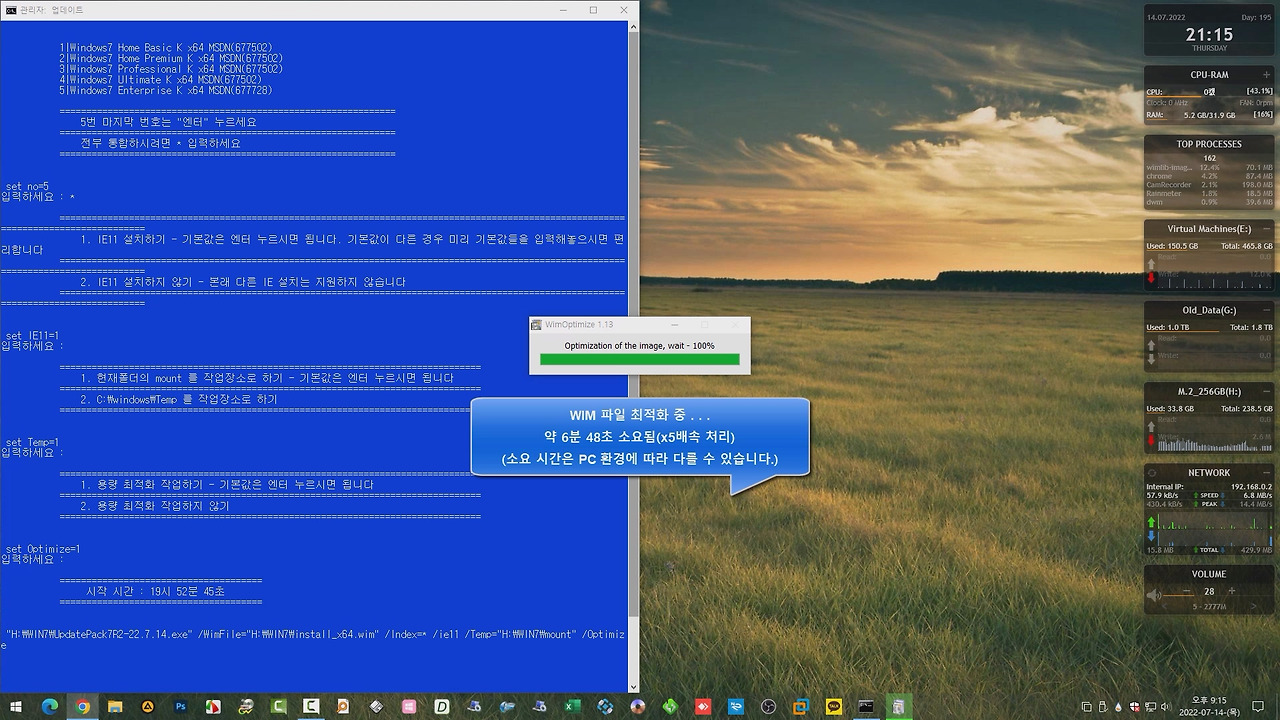Open the command prompt window system menu
This screenshot has height=720, width=1280.
[x=10, y=9]
